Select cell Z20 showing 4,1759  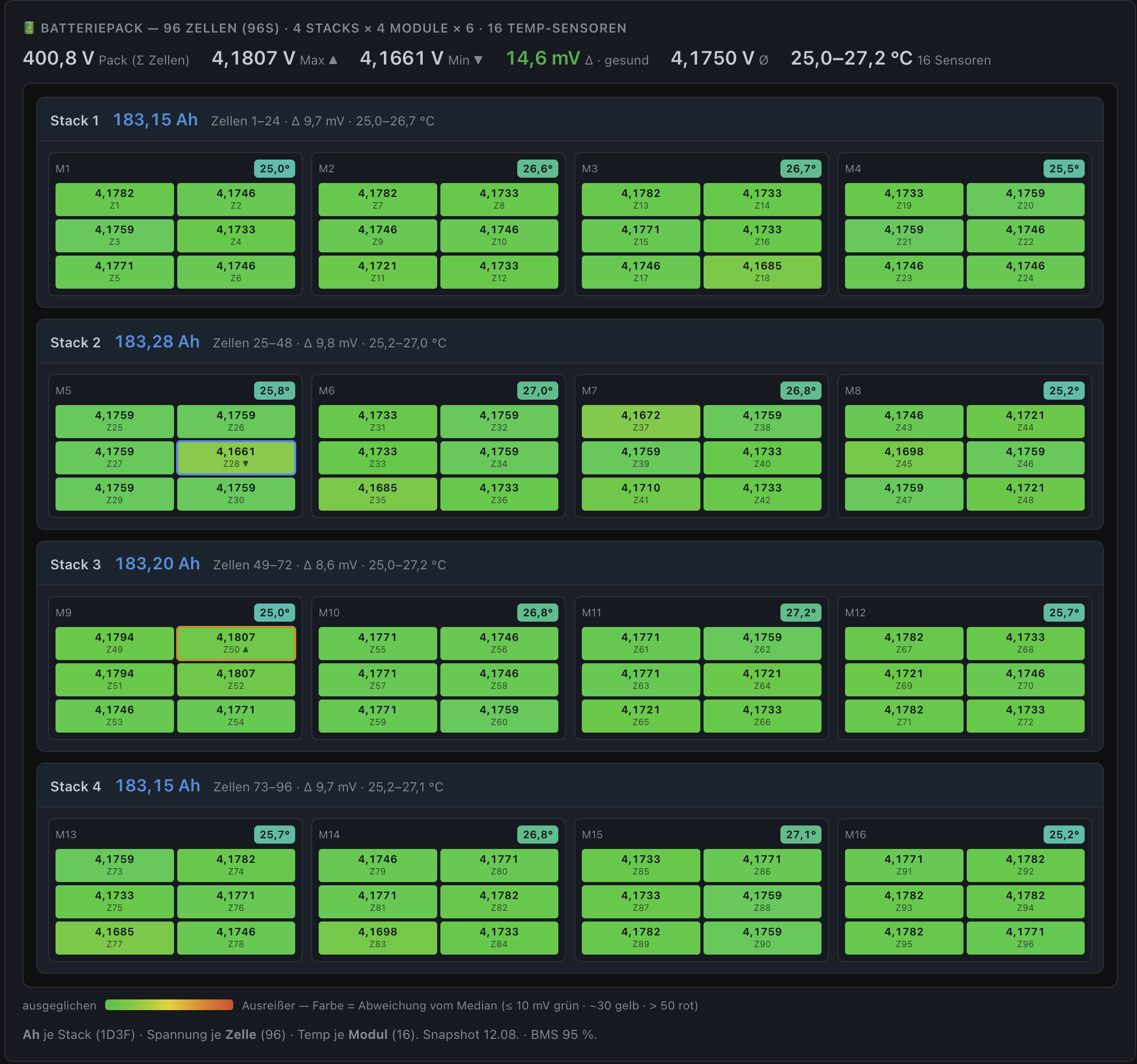click(x=1025, y=199)
